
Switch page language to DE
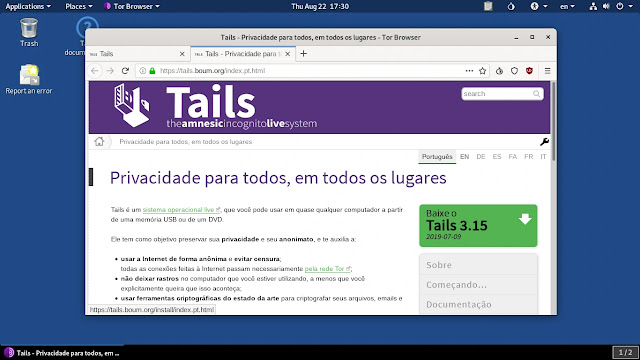point(481,157)
